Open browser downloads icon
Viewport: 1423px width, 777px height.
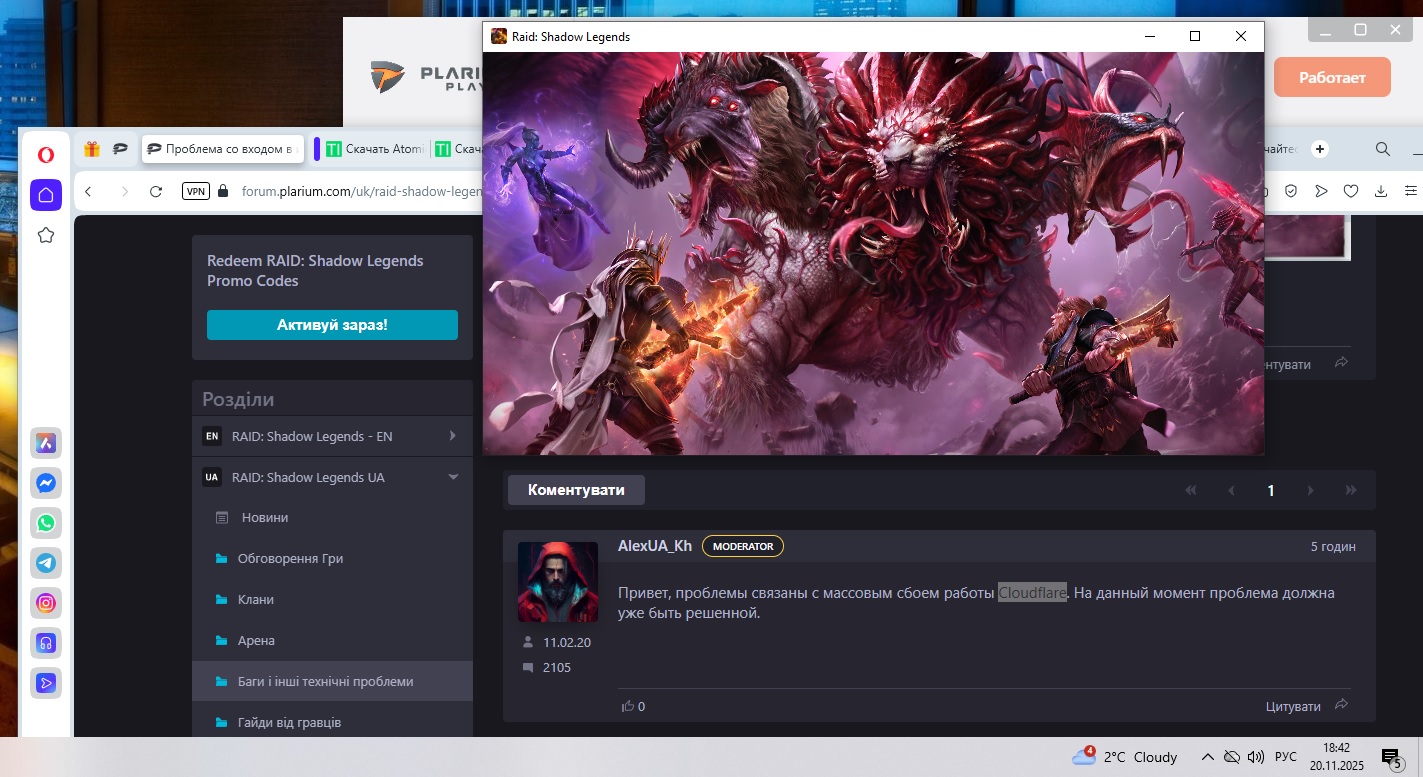click(x=1381, y=191)
